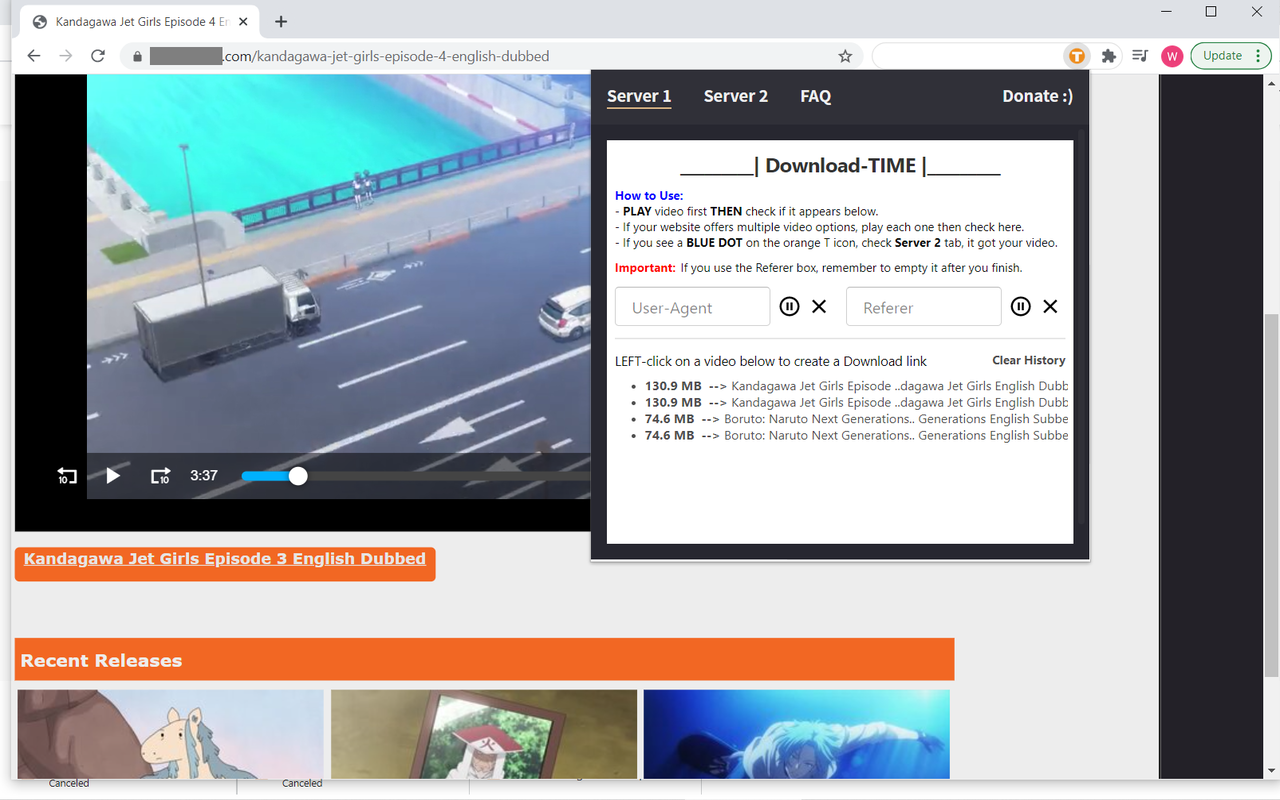Open Kandagawa Jet Girls Episode 3 English Dubbed
1280x800 pixels.
coord(224,558)
